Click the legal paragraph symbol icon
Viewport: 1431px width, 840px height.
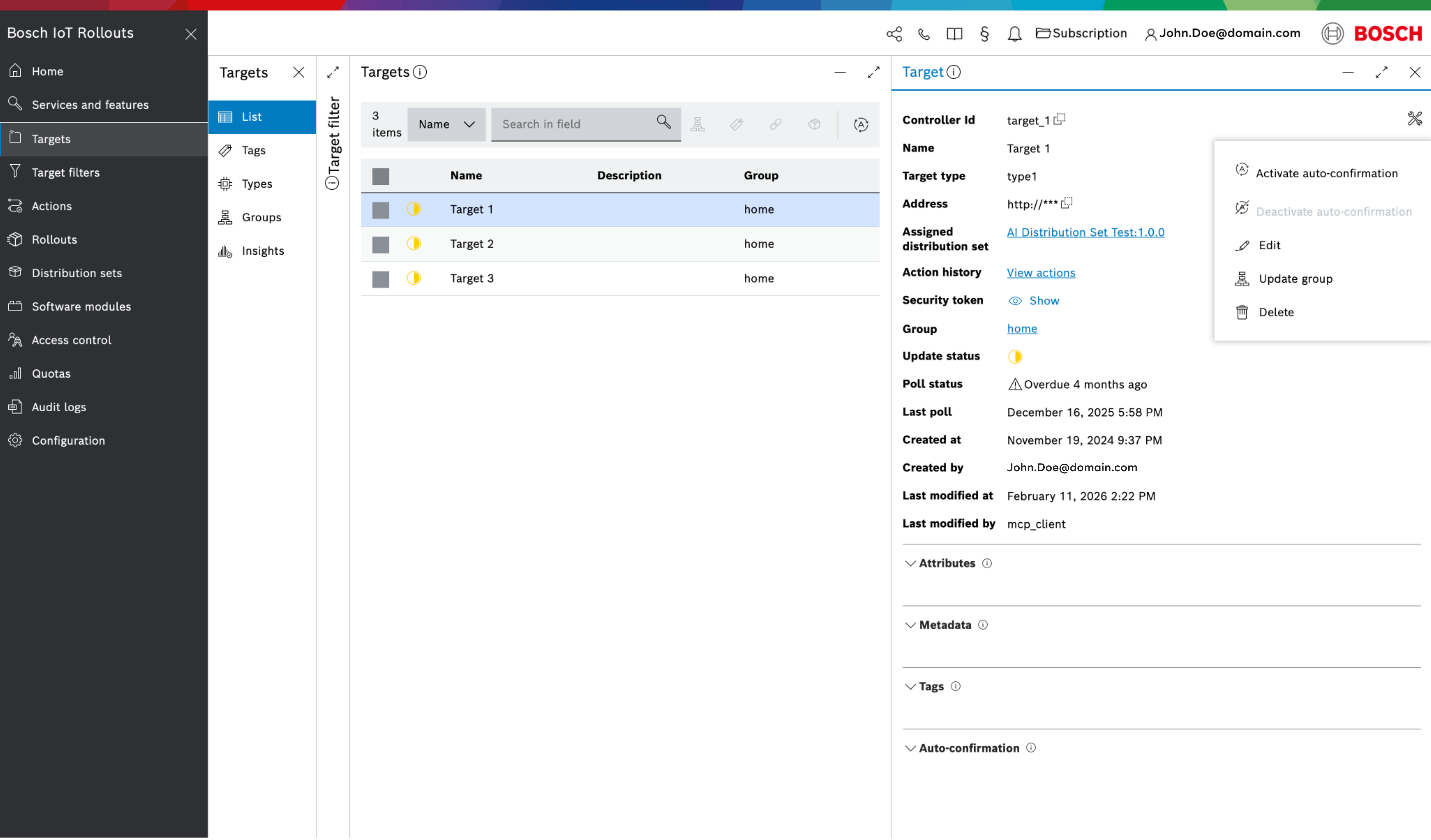coord(985,34)
